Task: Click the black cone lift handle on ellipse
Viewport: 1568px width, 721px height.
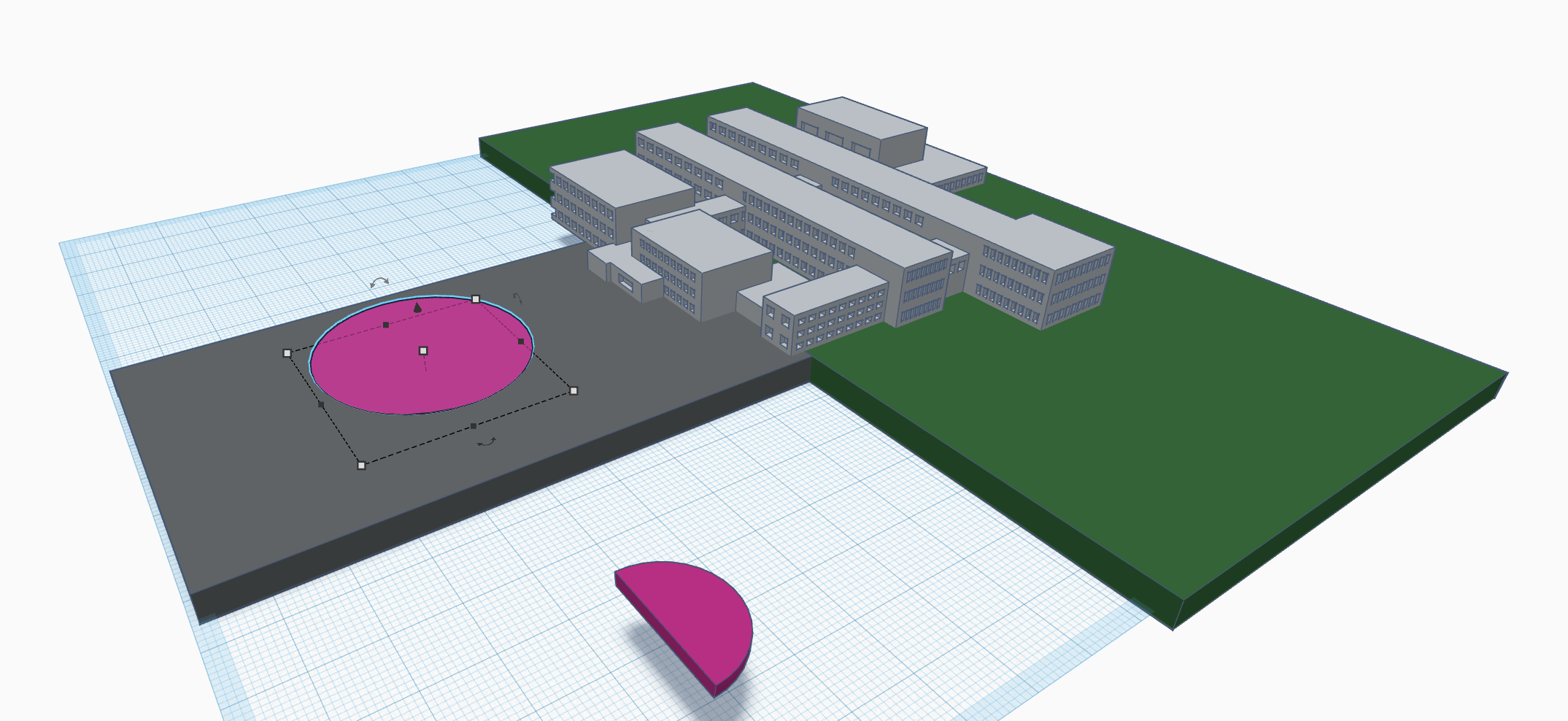Action: [417, 307]
